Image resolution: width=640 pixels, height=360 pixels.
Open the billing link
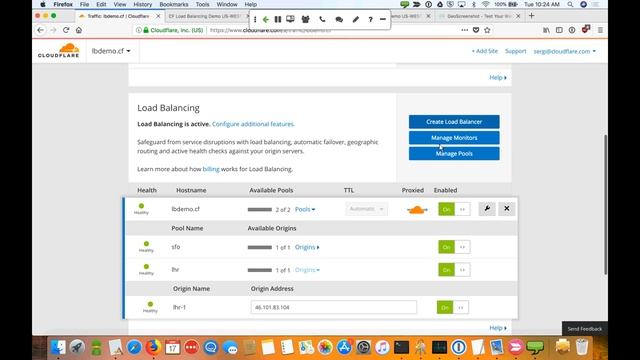(211, 169)
